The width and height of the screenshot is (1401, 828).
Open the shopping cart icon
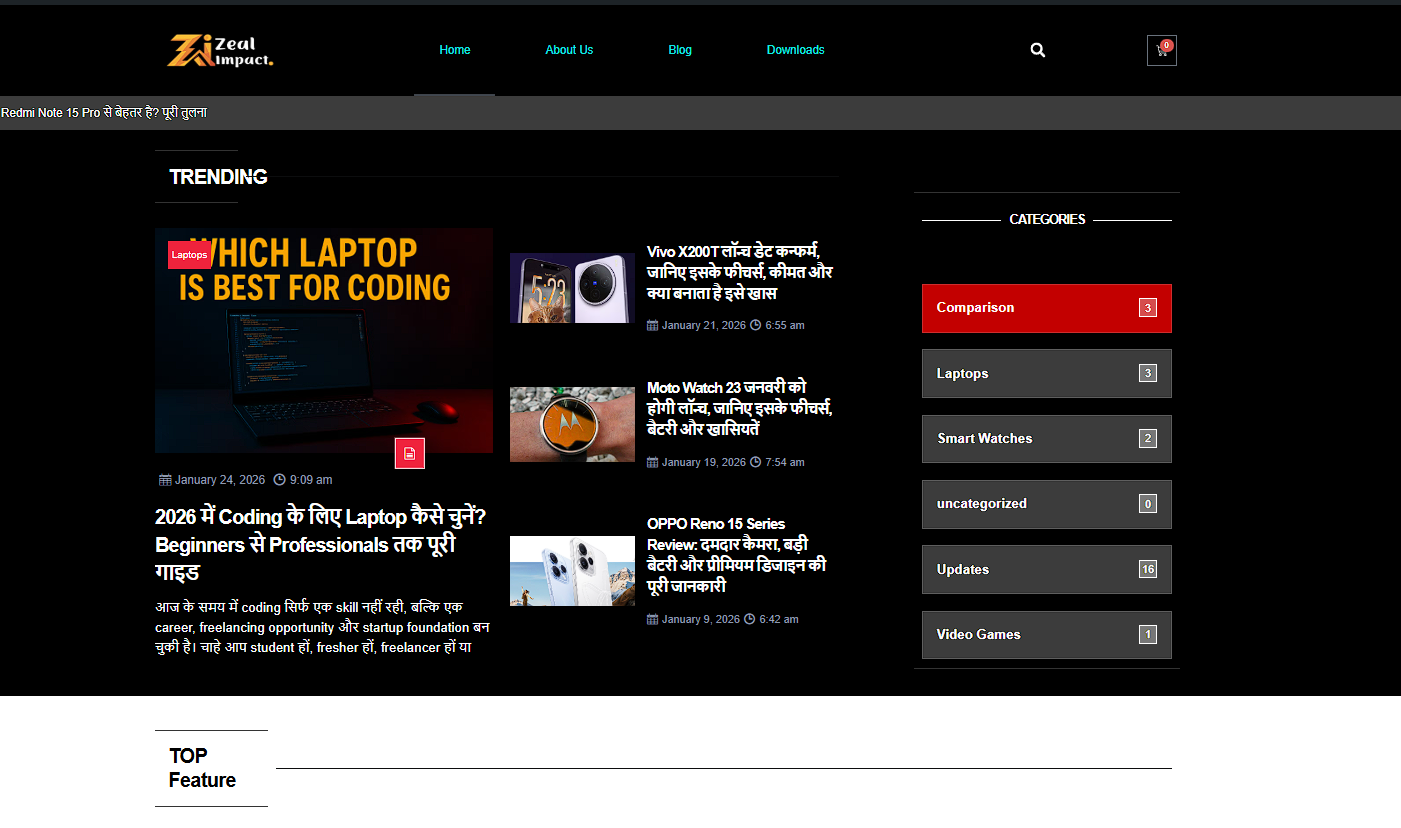[1161, 51]
